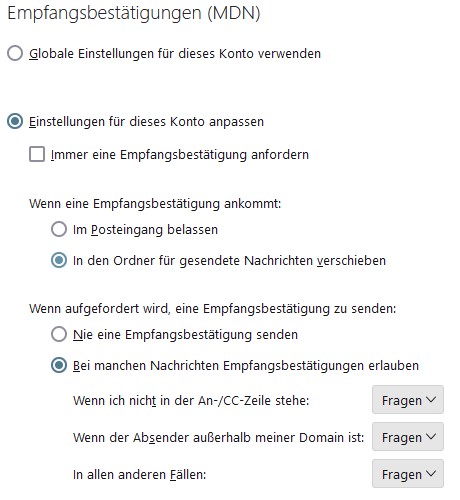The height and width of the screenshot is (500, 460).
Task: Click the 'Empfangsbestätigungen (MDN)' heading
Action: click(x=134, y=14)
